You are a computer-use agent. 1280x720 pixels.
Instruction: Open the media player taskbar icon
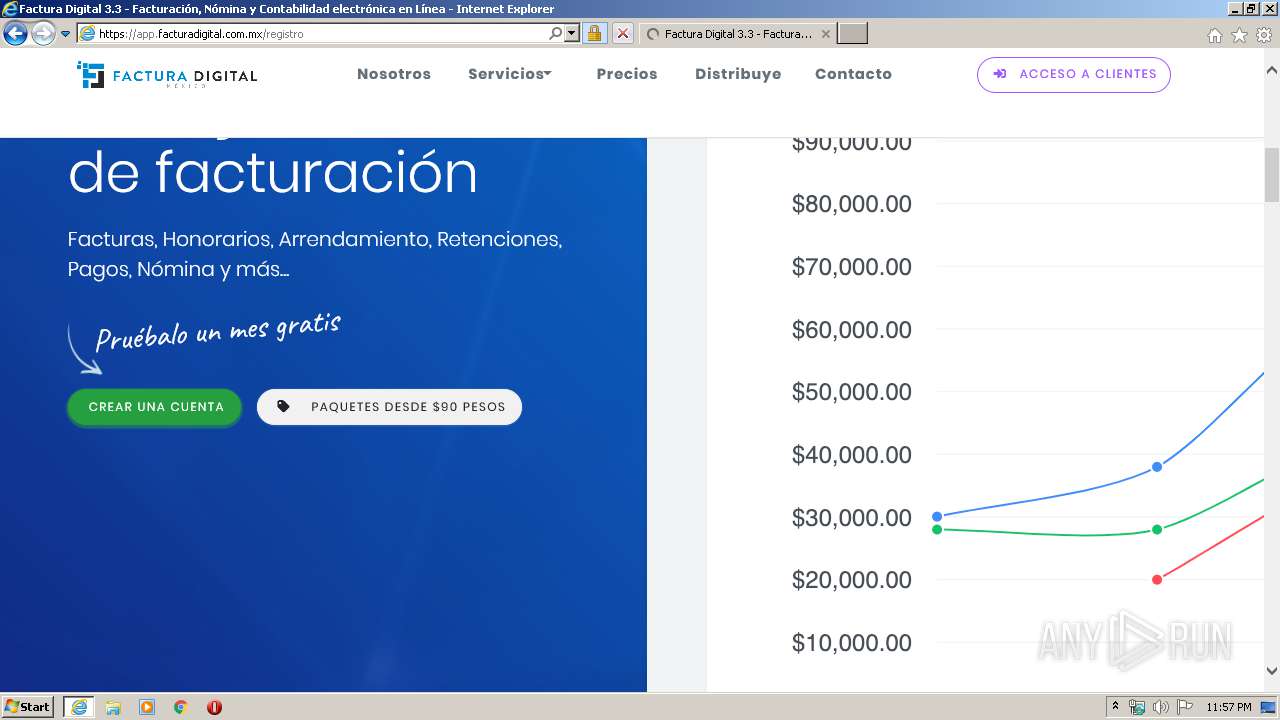click(x=147, y=707)
